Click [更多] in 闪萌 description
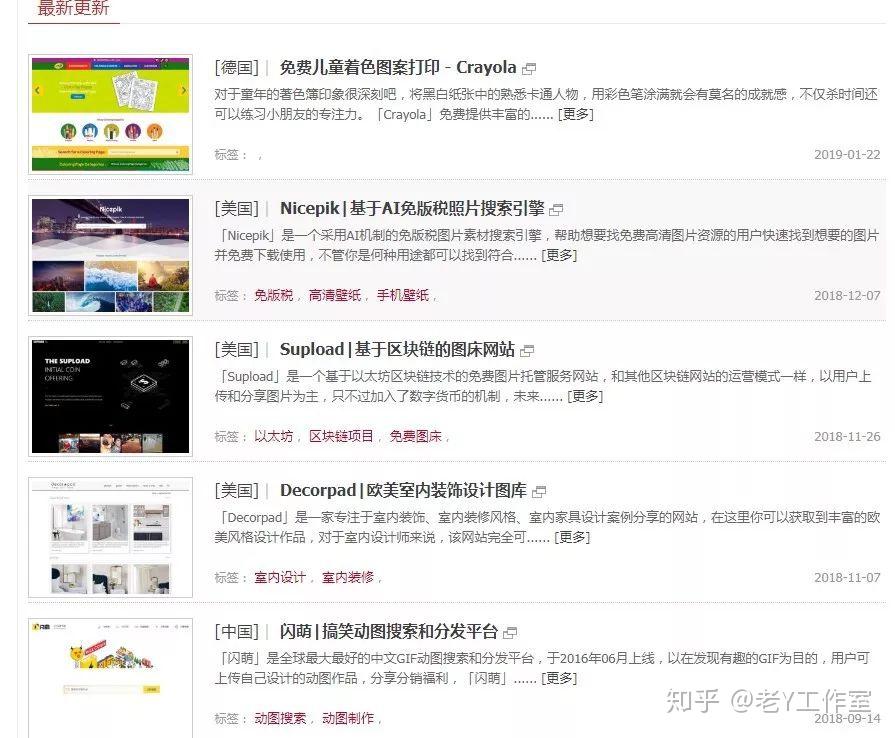Image resolution: width=895 pixels, height=738 pixels. click(x=559, y=678)
